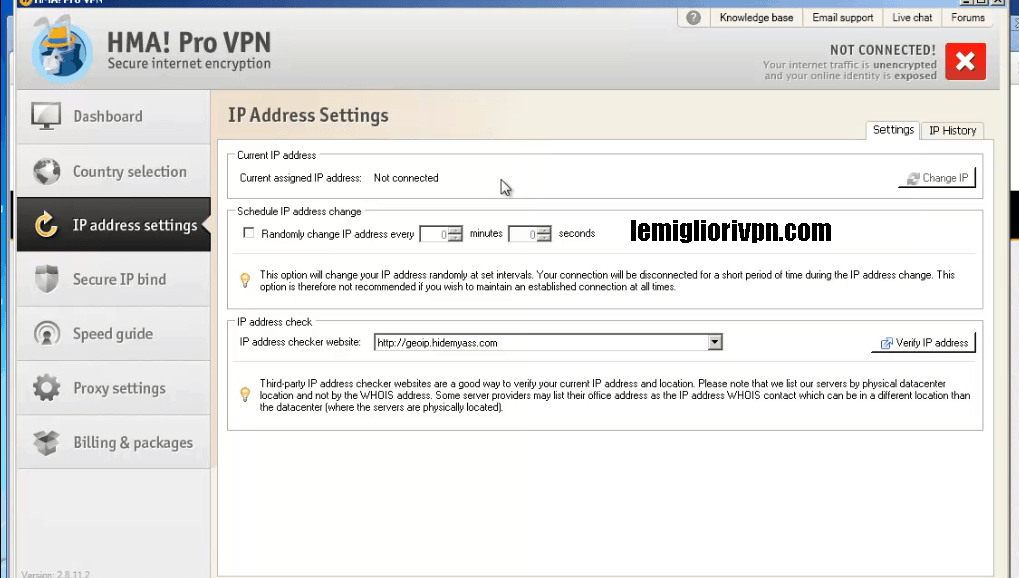Open the Dashboard monitor icon
1019x578 pixels.
pos(46,116)
